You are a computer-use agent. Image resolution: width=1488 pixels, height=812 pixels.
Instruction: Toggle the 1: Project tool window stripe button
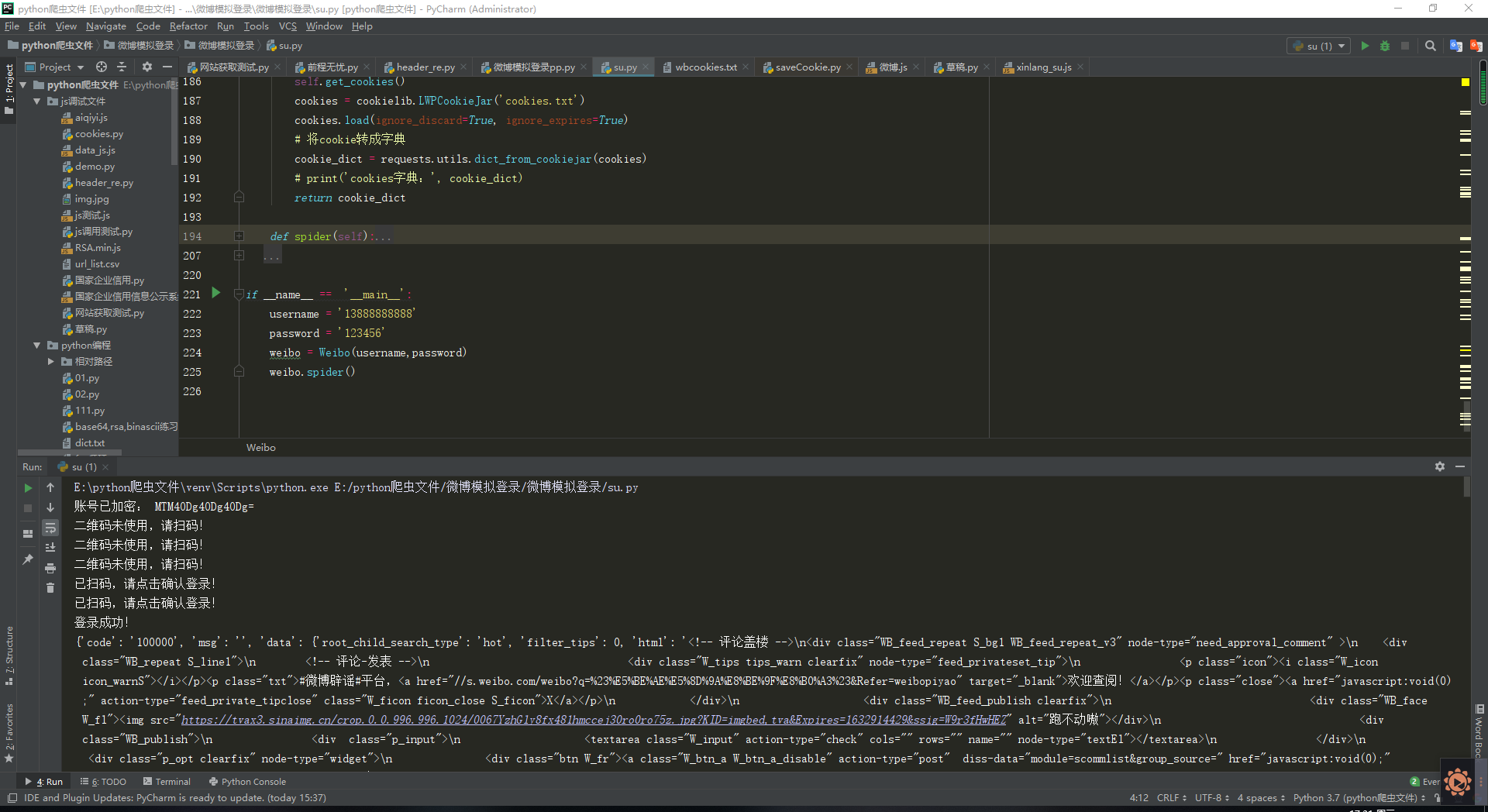click(9, 89)
